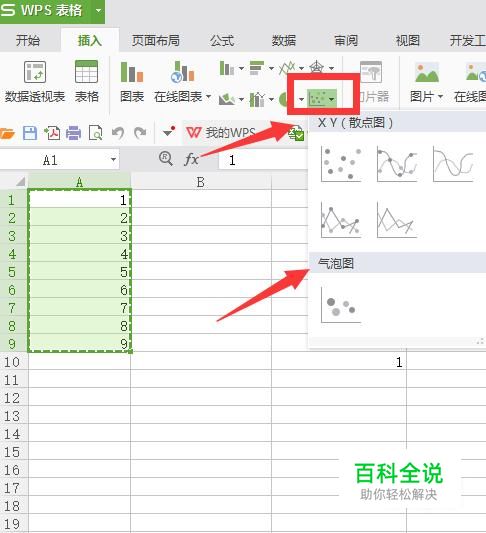Select the line chart icon in ribbon
Screen dimensions: 486x533
click(287, 68)
